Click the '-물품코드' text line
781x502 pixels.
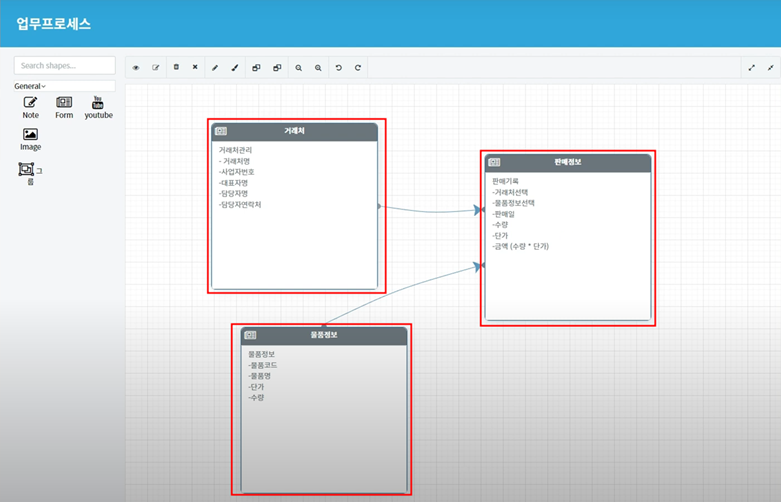pos(263,365)
